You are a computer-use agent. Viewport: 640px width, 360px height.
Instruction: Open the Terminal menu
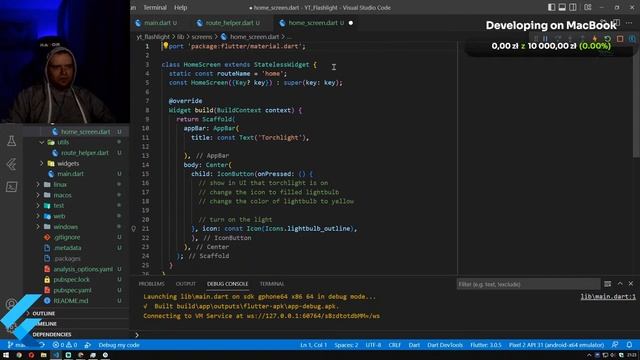(x=155, y=7)
